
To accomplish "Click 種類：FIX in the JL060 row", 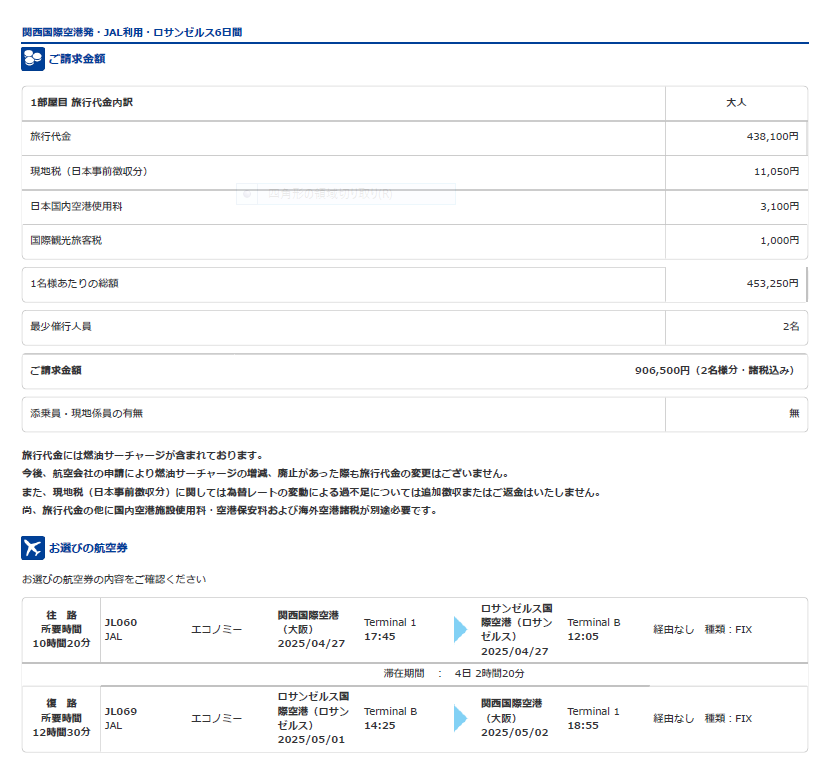I will coord(728,629).
